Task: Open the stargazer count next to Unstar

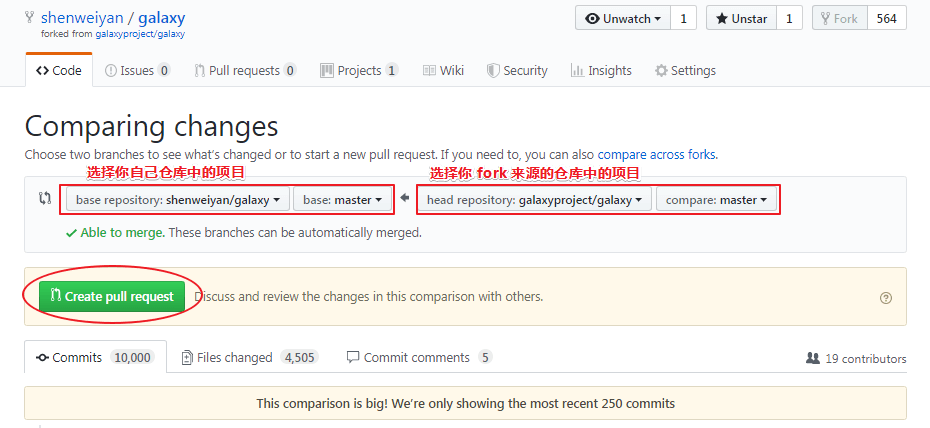Action: [789, 18]
